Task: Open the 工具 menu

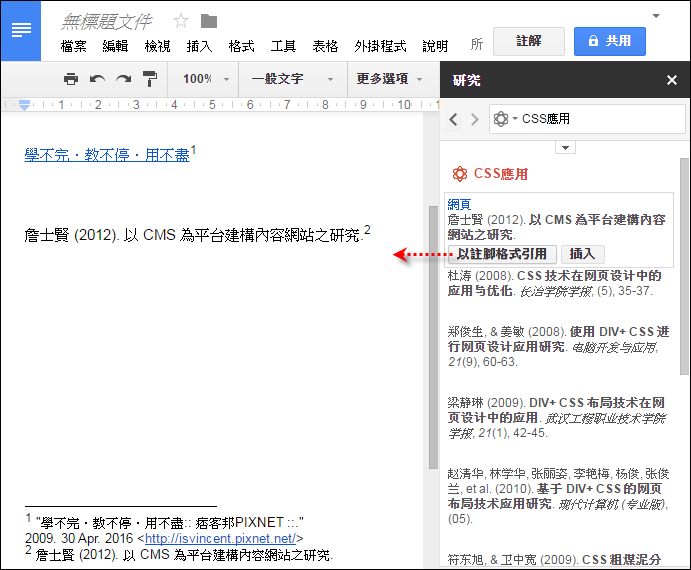Action: (x=283, y=46)
